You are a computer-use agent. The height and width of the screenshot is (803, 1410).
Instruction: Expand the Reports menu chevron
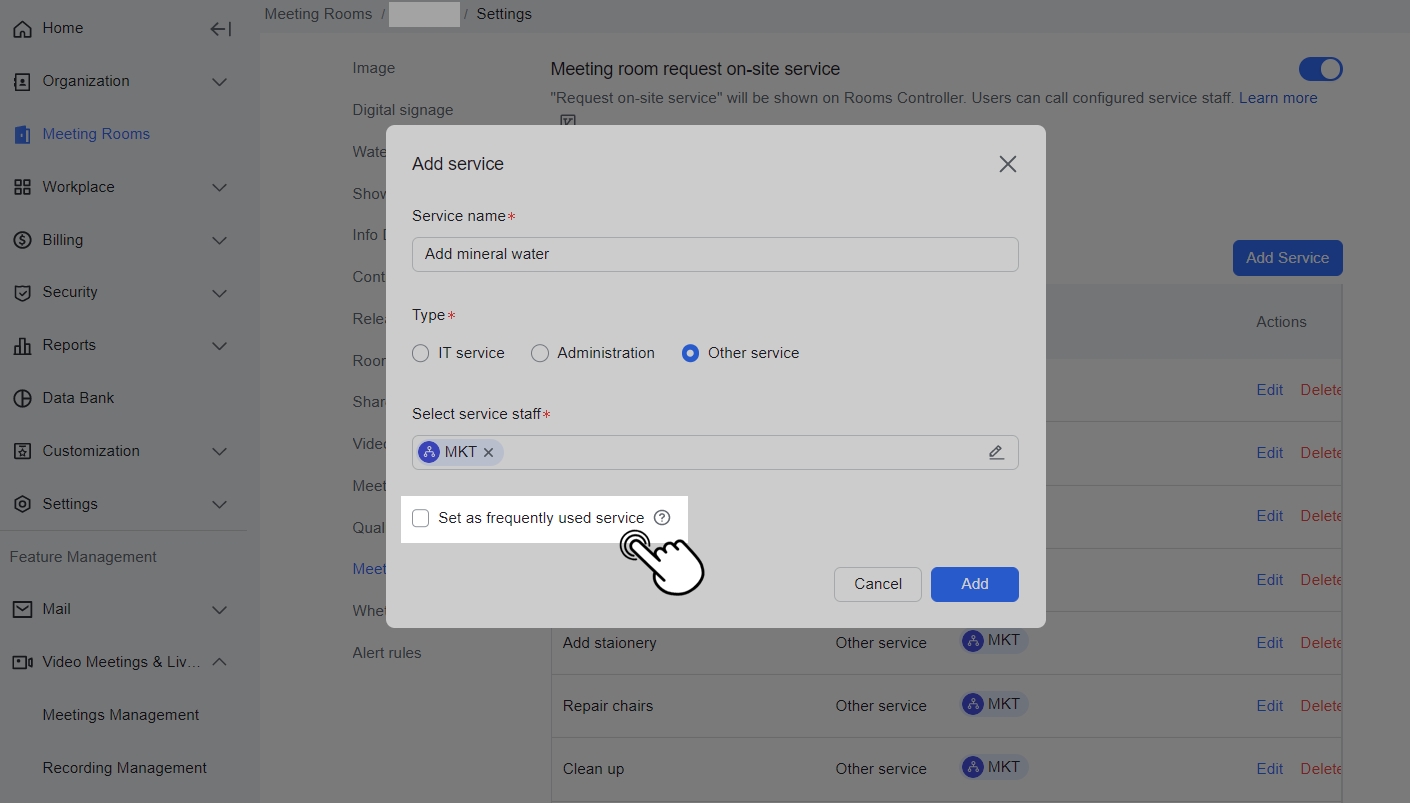point(220,346)
